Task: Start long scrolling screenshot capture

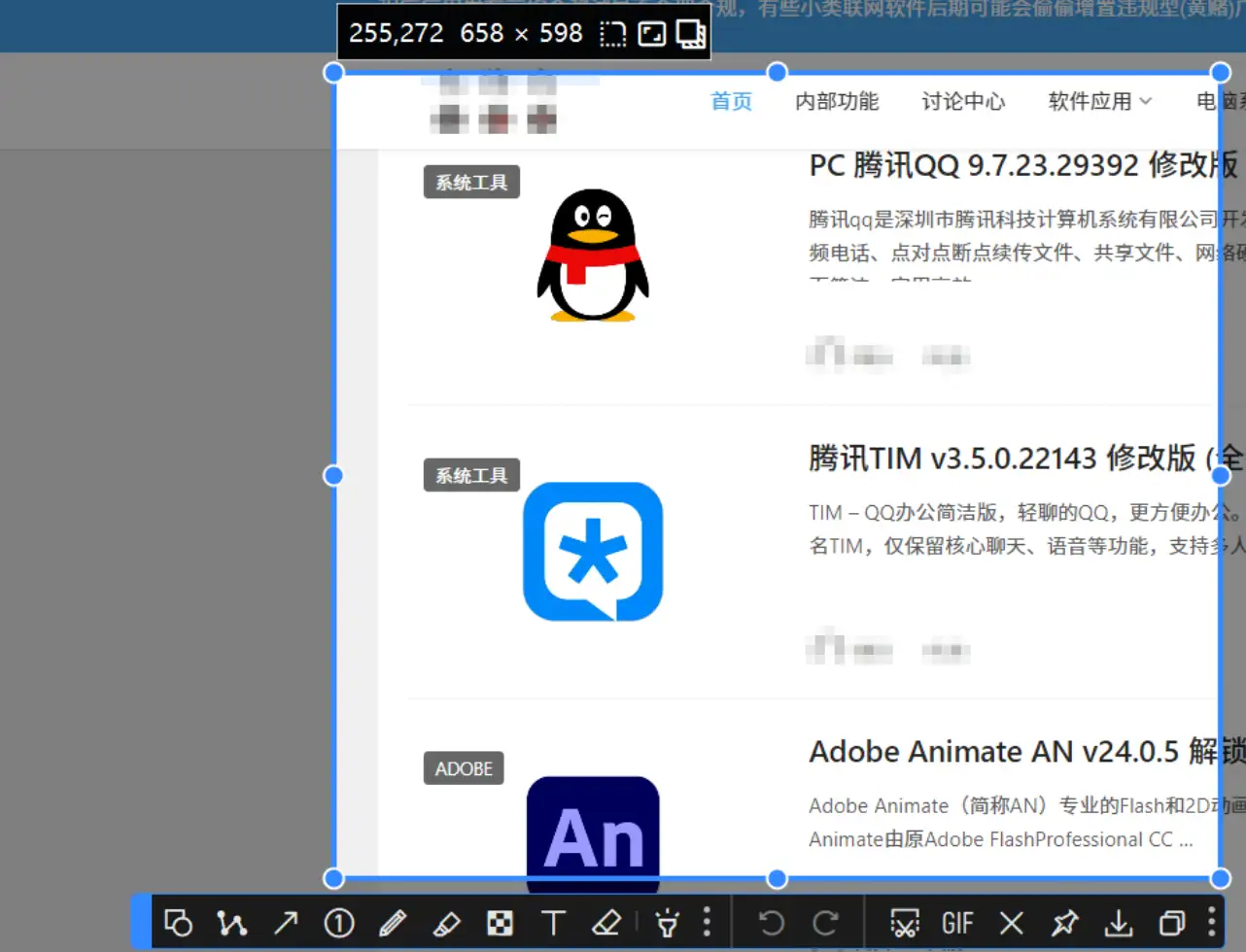Action: 904,922
